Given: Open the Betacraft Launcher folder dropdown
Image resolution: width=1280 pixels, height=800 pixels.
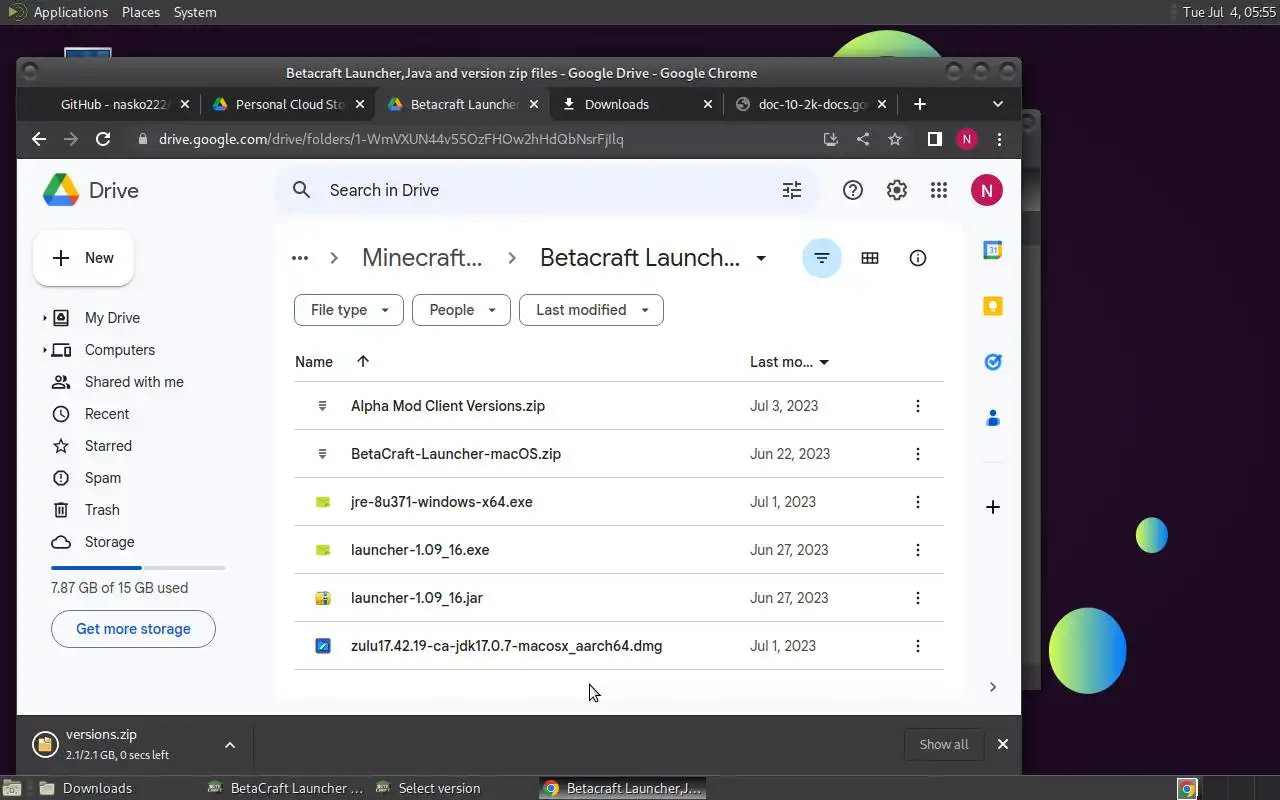Looking at the screenshot, I should pyautogui.click(x=761, y=258).
